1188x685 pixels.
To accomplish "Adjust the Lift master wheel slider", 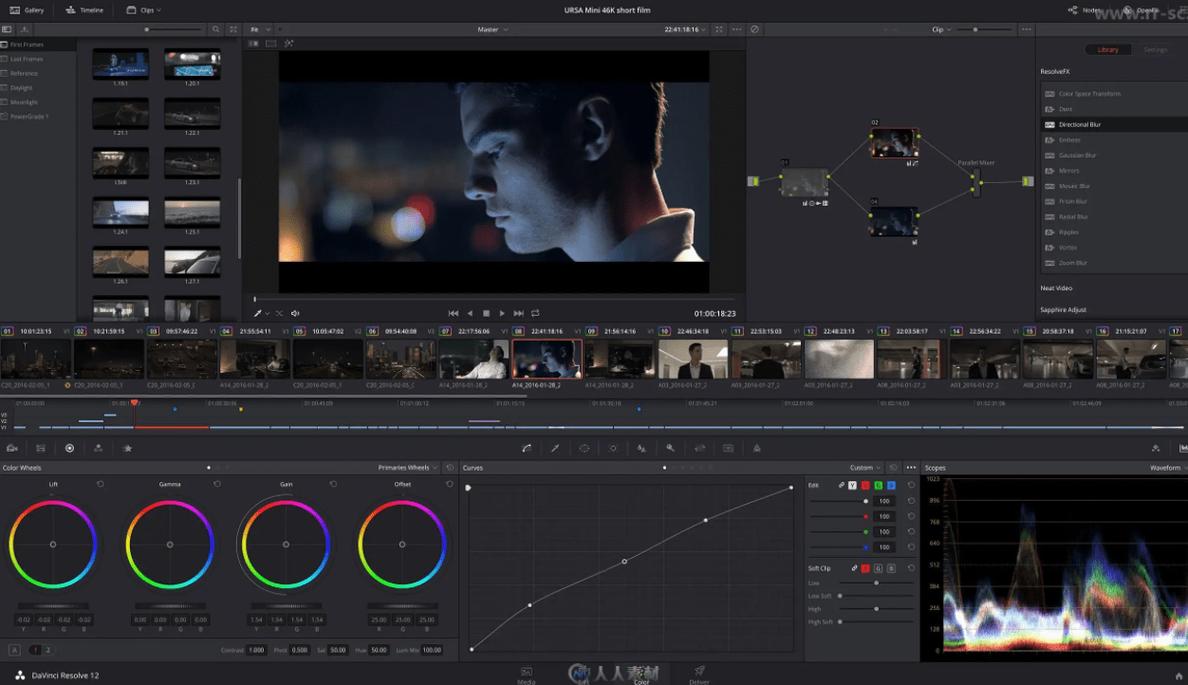I will [x=53, y=606].
